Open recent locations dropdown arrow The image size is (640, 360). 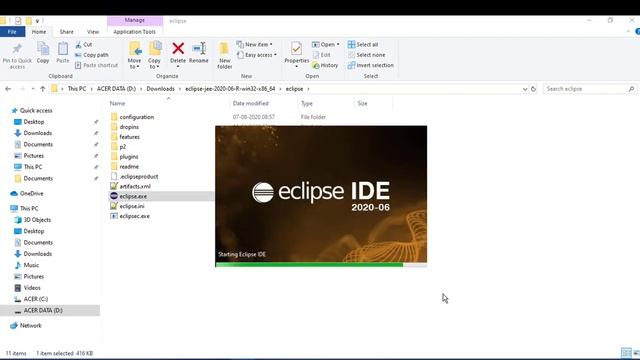(x=32, y=89)
